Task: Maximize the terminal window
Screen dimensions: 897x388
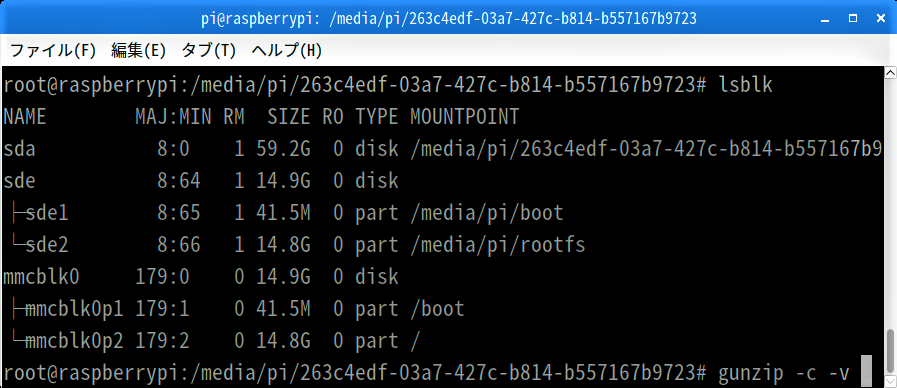Action: pos(853,19)
